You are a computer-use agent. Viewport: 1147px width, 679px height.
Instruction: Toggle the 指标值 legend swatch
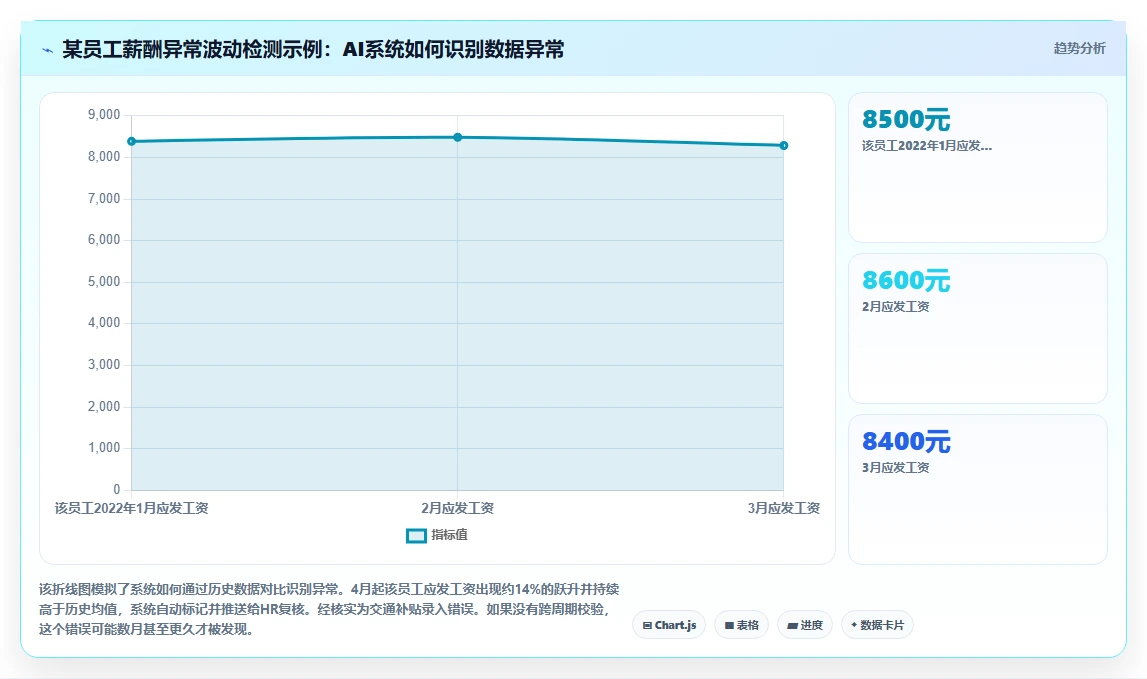[416, 536]
